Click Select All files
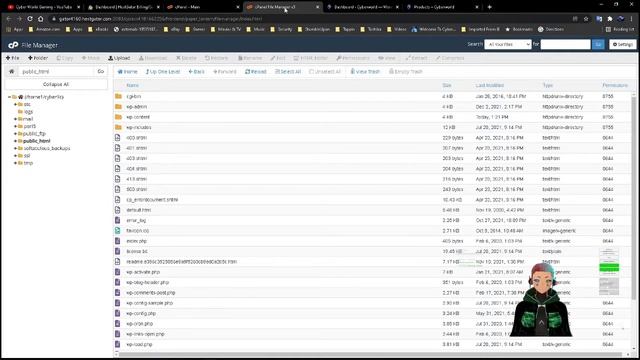640x360 pixels. click(x=288, y=71)
